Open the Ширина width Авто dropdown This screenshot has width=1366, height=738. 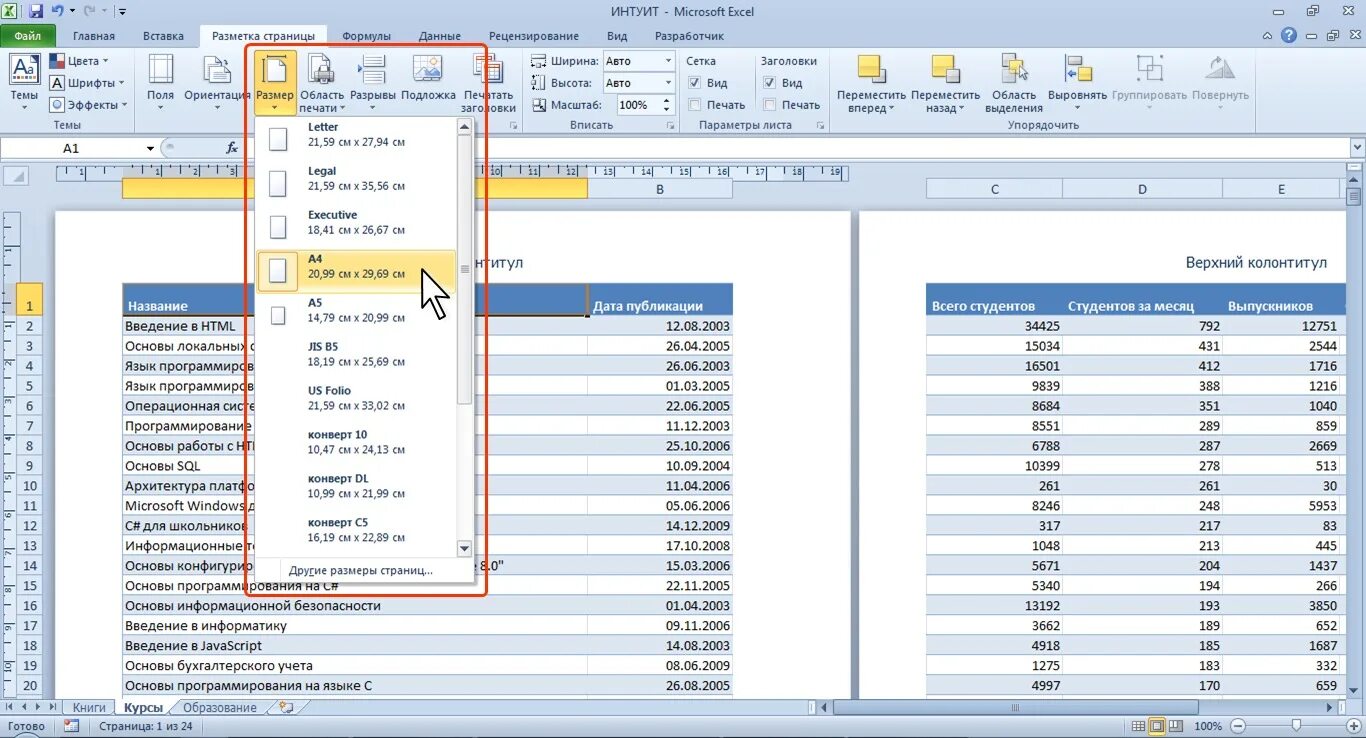click(666, 61)
